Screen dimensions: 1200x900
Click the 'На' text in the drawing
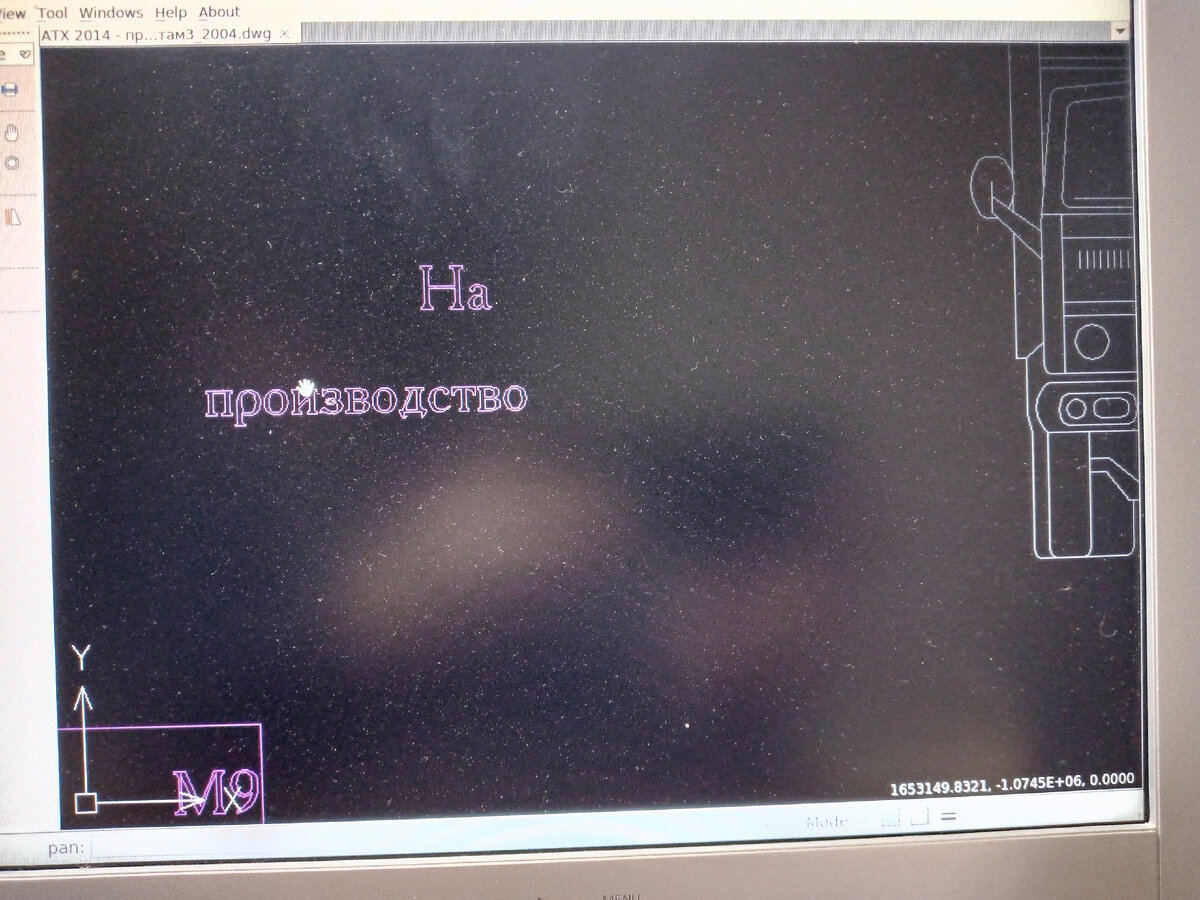click(x=455, y=289)
